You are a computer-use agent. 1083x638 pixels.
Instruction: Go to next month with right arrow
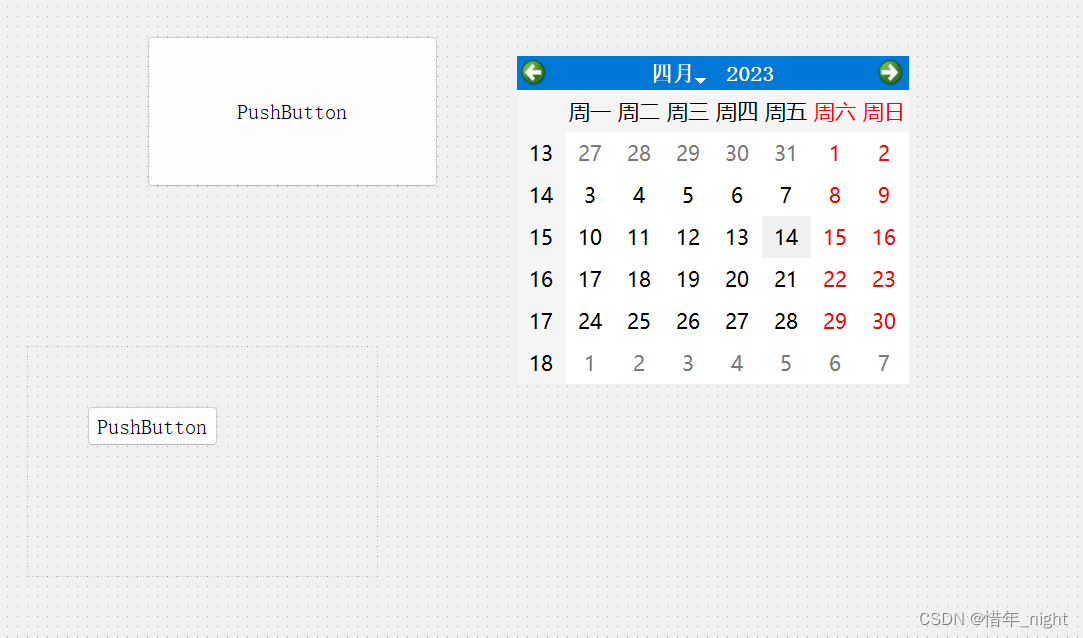(x=890, y=72)
